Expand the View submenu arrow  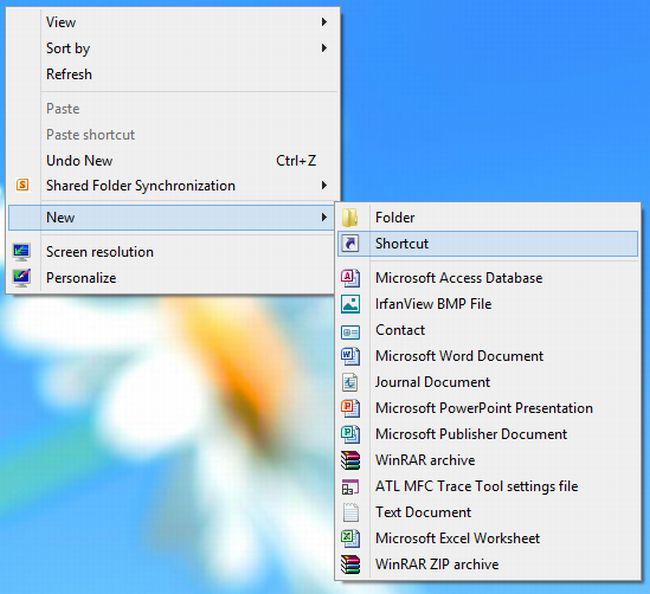coord(324,22)
